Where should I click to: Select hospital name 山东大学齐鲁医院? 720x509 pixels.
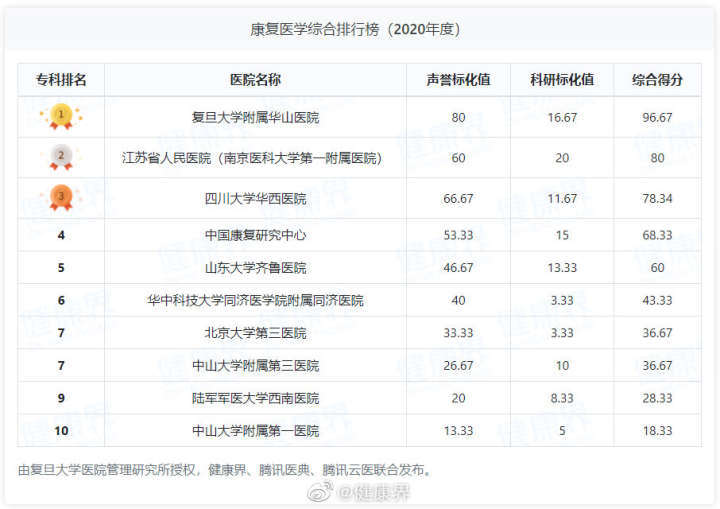(255, 268)
